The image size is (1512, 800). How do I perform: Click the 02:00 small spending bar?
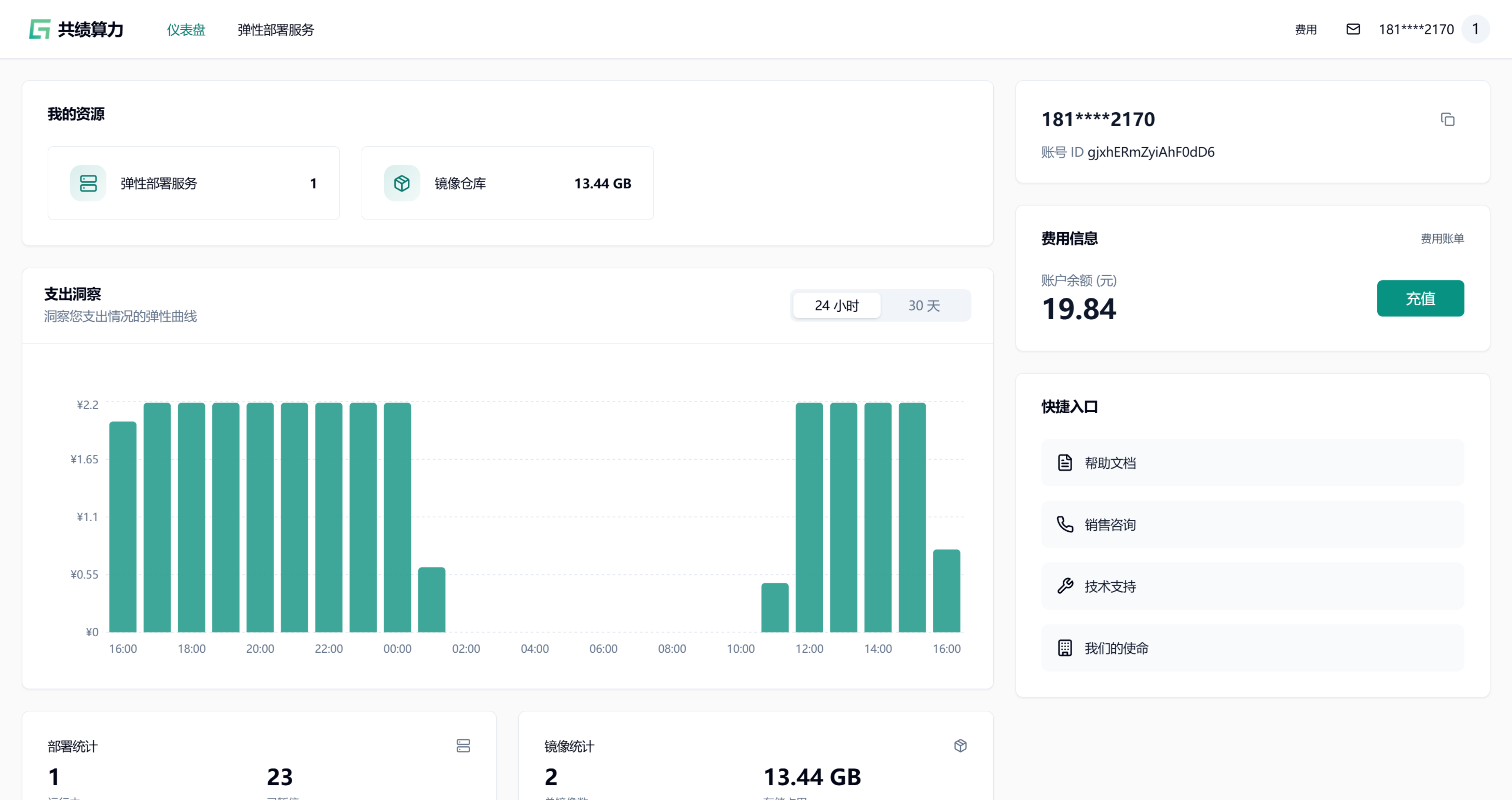pos(431,599)
